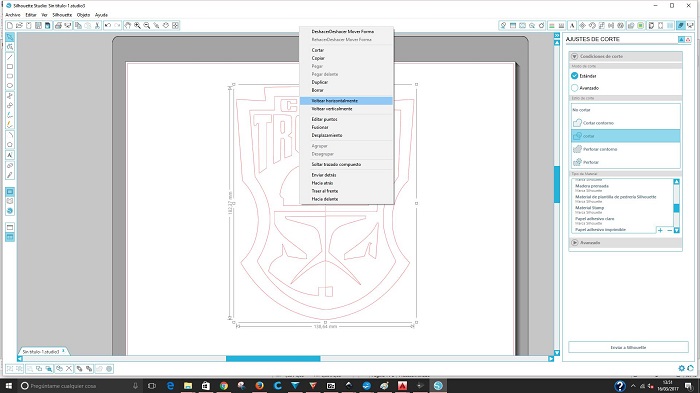The image size is (700, 393).
Task: Click the canvas vertical scrollbar thumb
Action: click(x=557, y=184)
